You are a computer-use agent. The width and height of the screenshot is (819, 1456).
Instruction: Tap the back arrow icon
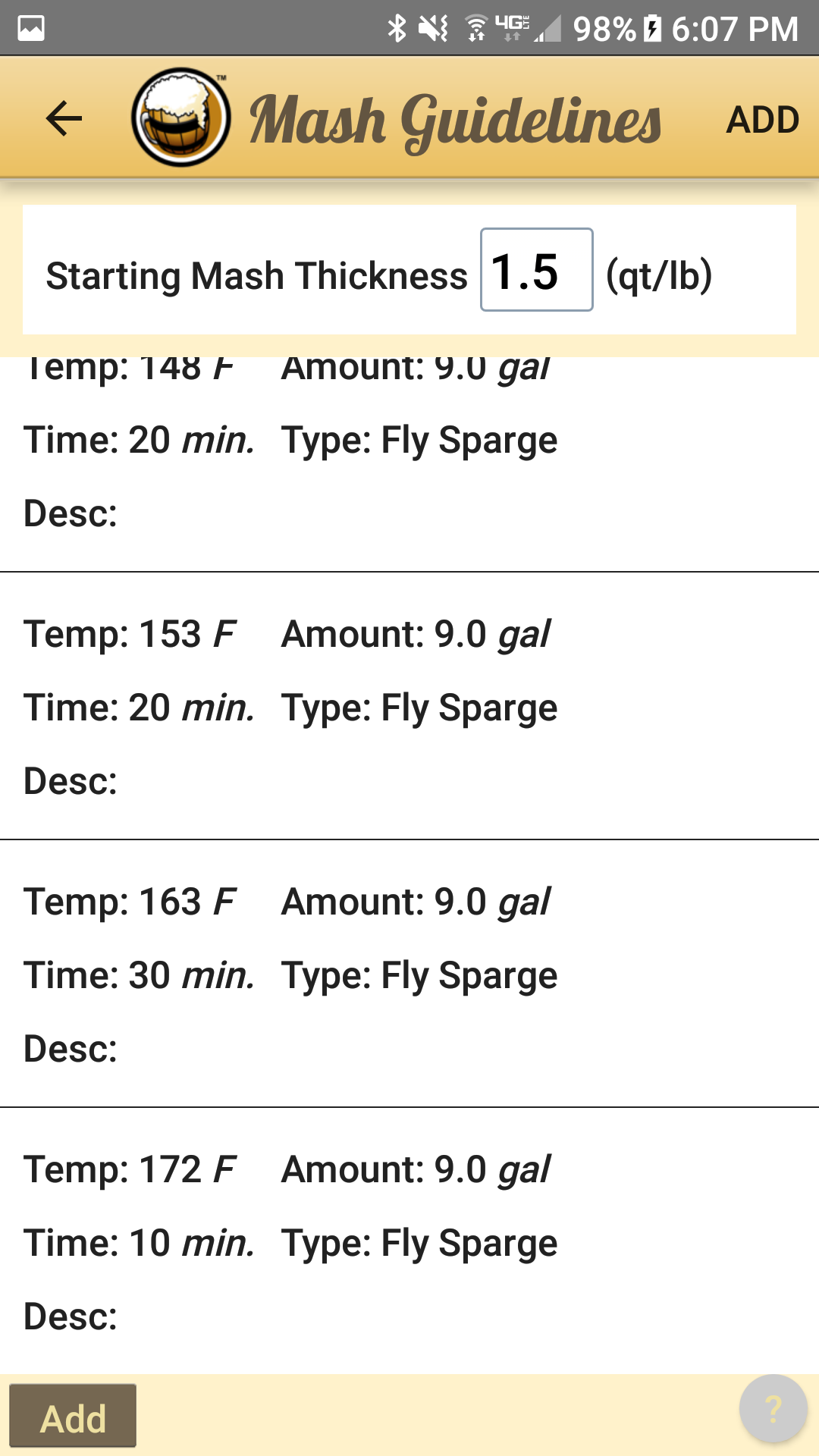click(64, 118)
